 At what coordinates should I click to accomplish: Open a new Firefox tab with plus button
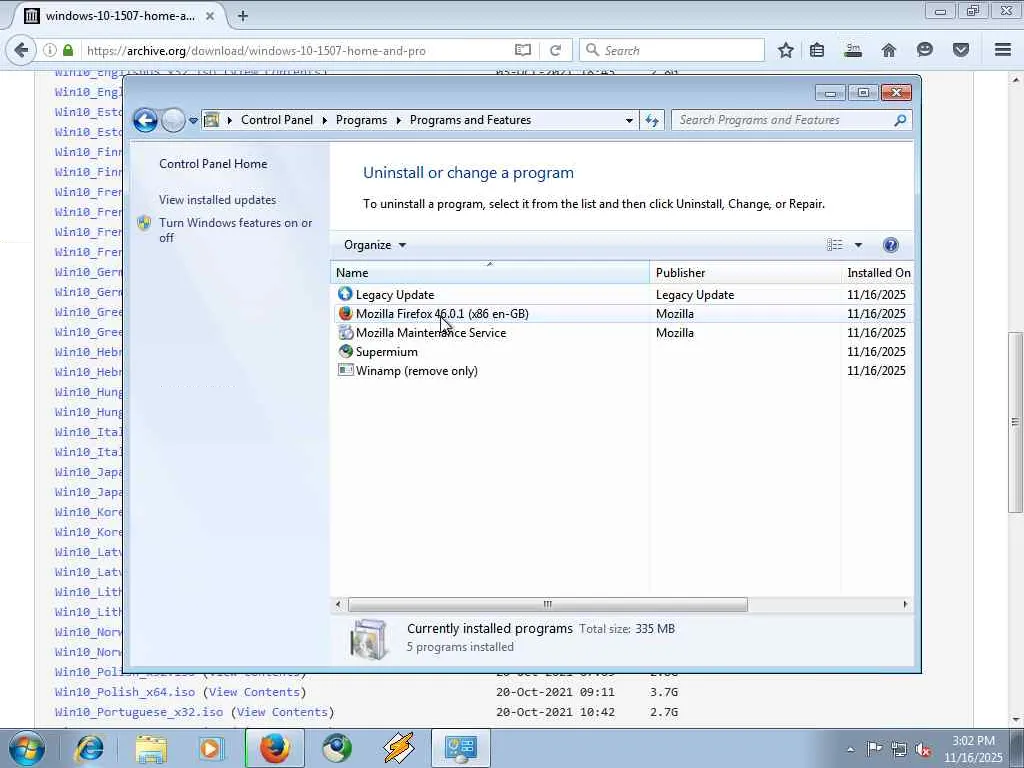(243, 16)
